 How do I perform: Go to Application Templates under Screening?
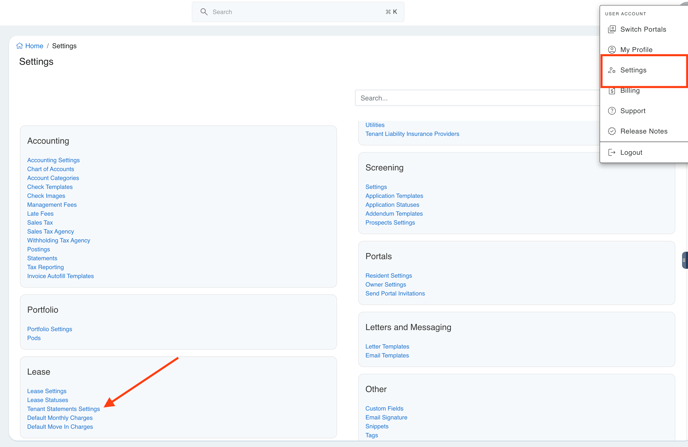coord(394,196)
